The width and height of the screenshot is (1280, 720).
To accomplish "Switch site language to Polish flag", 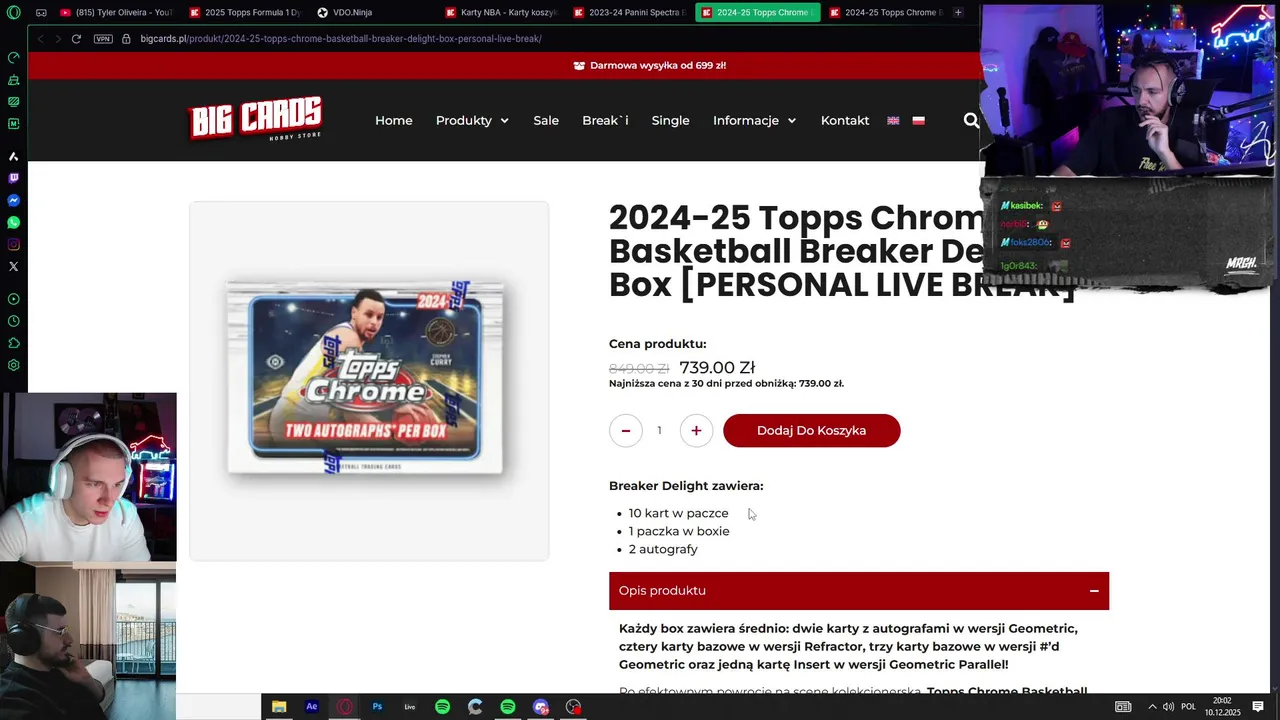I will pos(918,120).
